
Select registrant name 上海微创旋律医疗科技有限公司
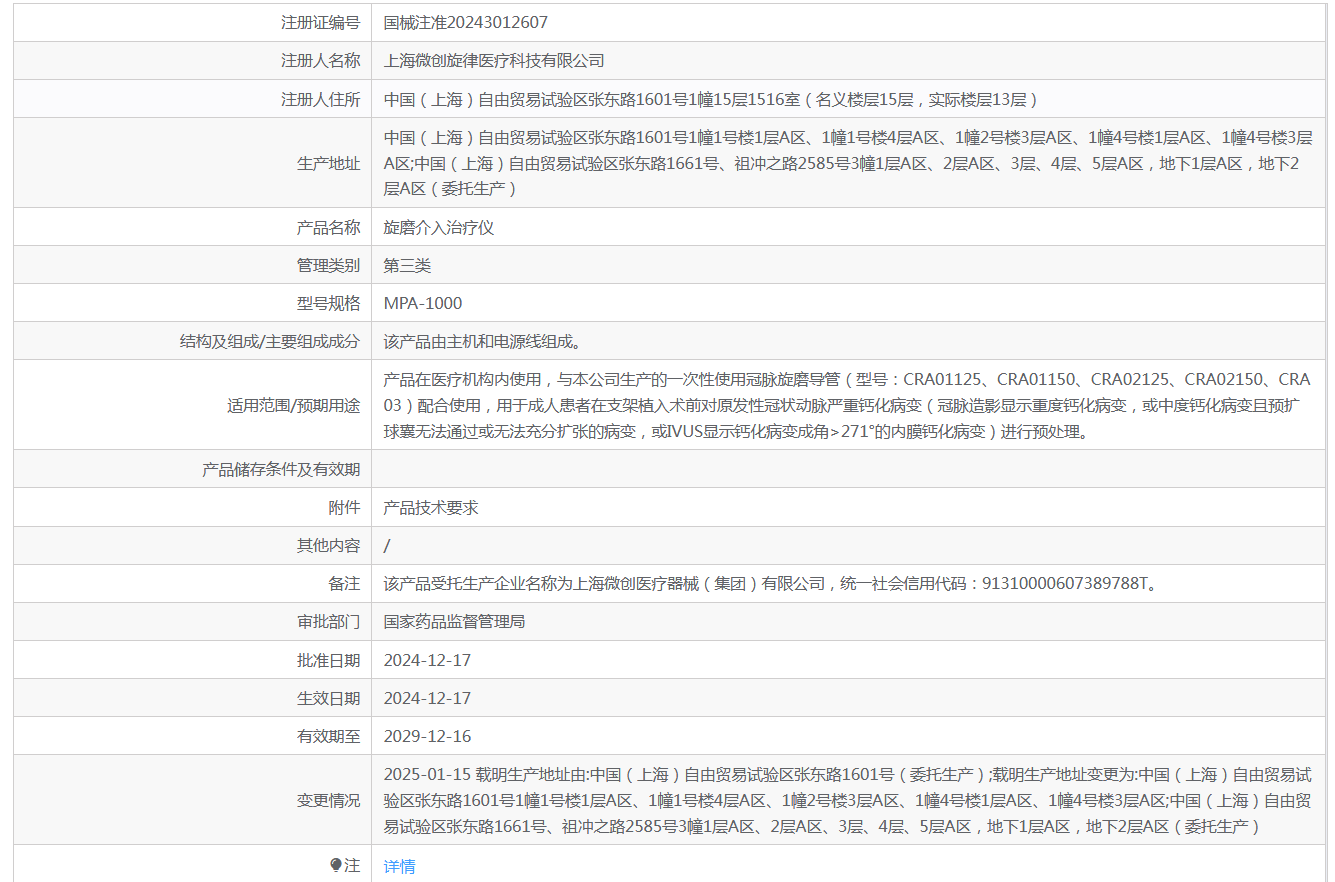point(494,60)
